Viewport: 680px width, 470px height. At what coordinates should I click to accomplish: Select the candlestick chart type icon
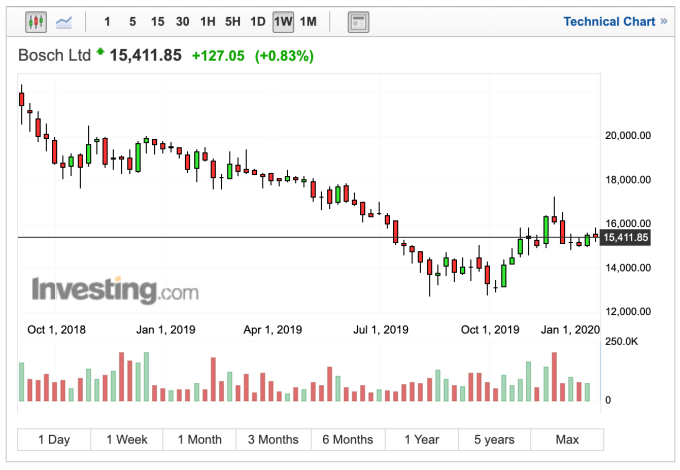(36, 22)
